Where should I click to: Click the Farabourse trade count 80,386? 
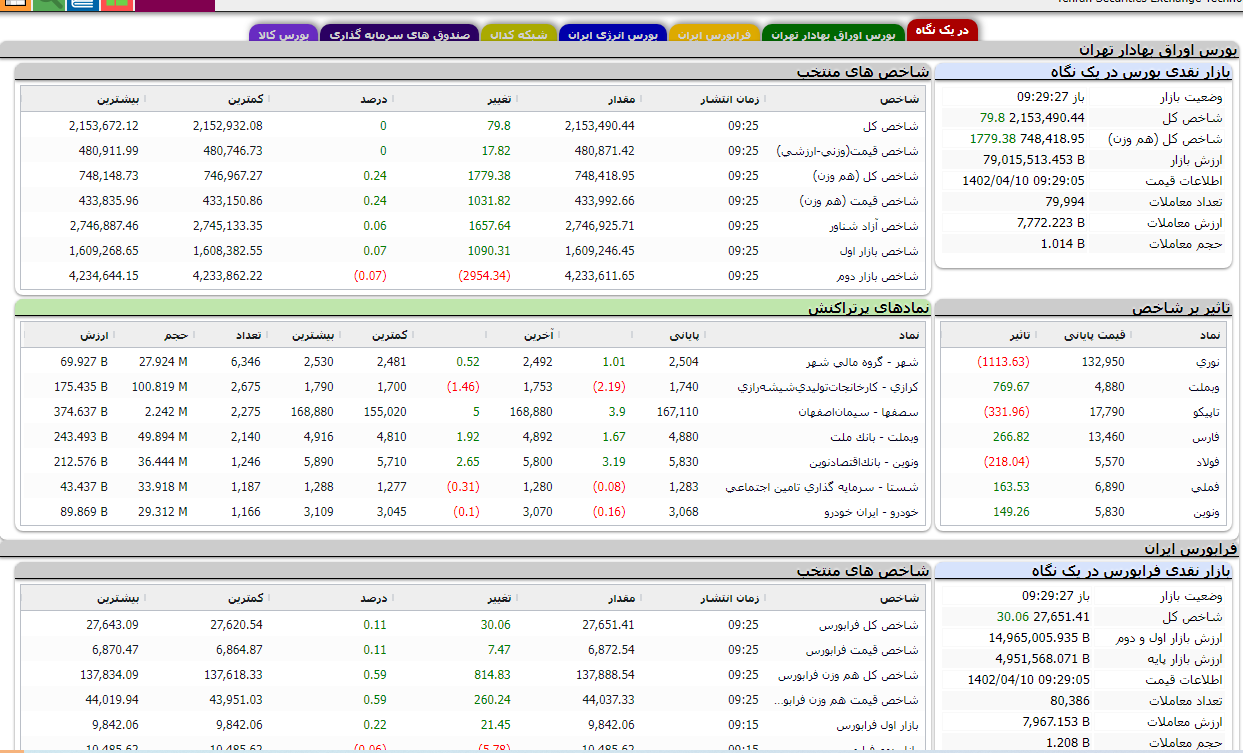[x=1069, y=701]
